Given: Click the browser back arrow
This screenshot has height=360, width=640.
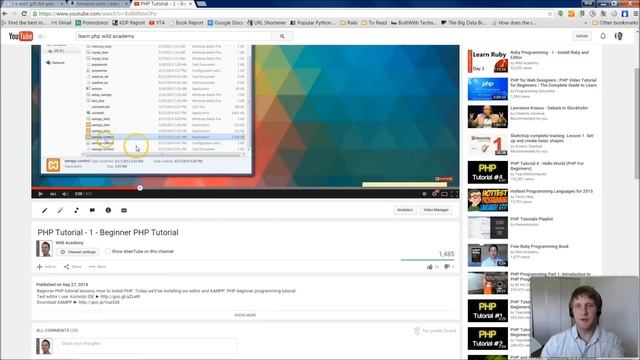Looking at the screenshot, I should pos(5,13).
